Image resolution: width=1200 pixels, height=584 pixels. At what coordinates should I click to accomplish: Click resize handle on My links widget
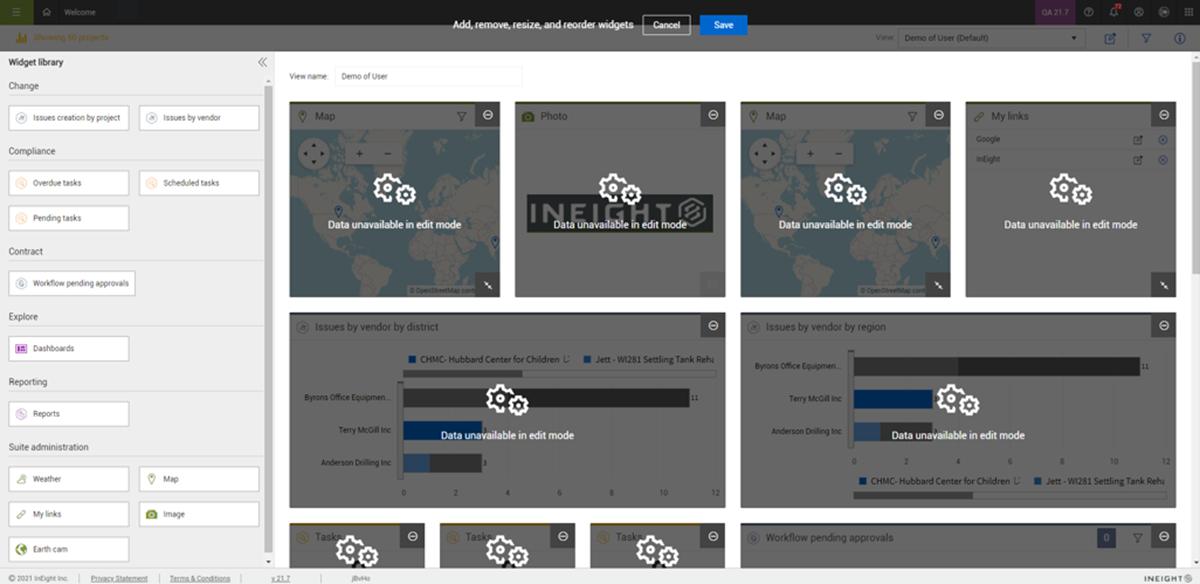coord(1163,285)
